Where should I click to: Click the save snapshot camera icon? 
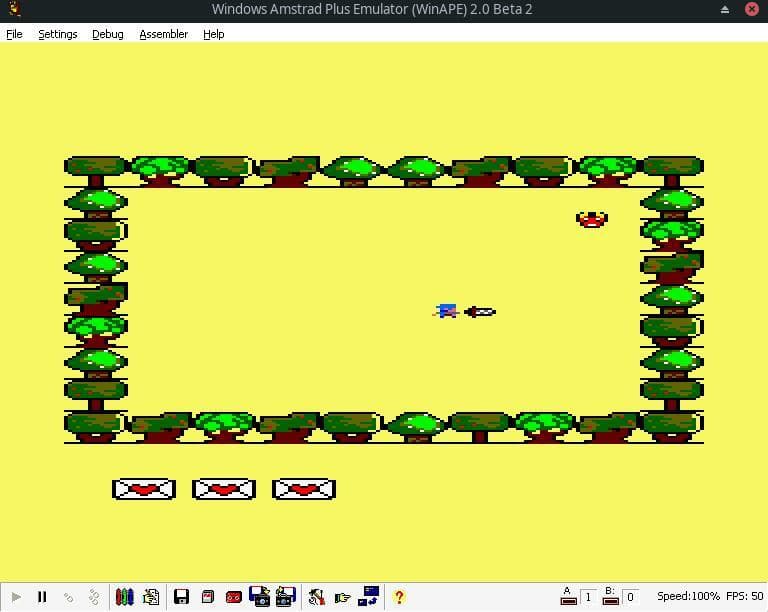tap(259, 596)
